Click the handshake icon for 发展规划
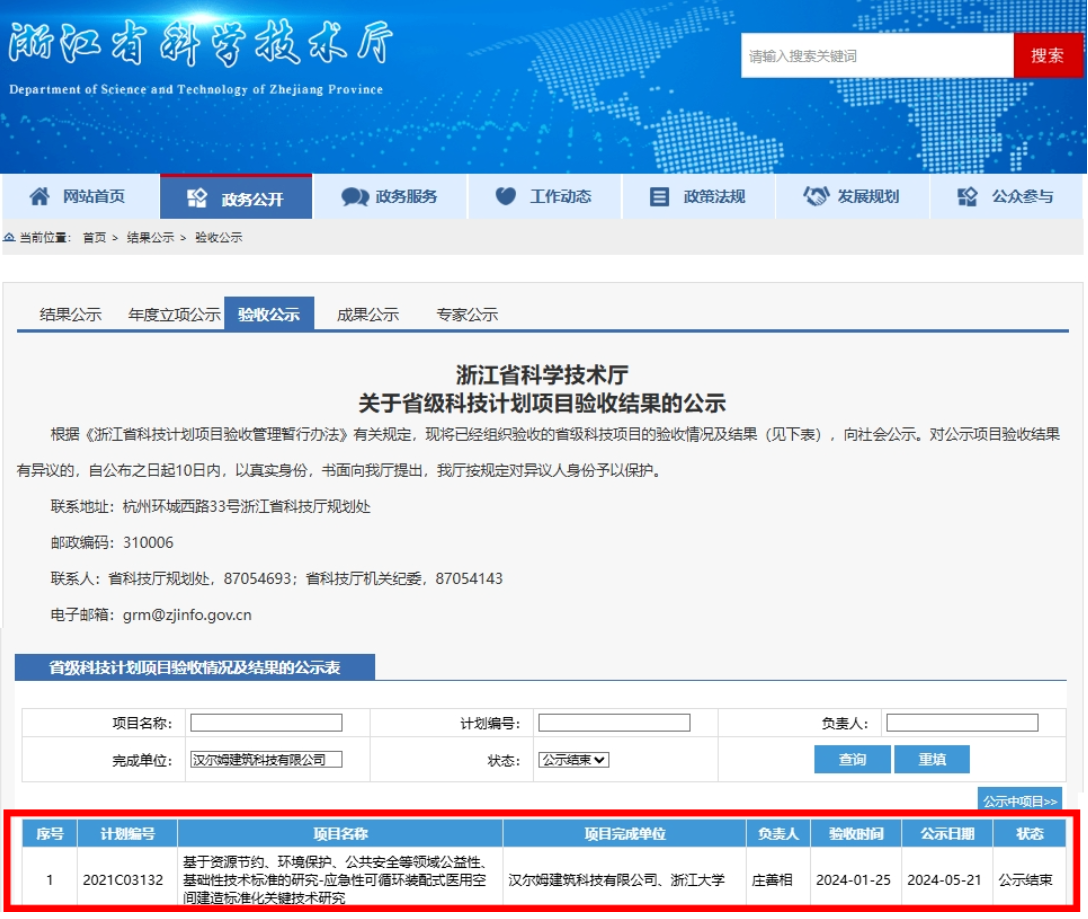 [x=816, y=196]
